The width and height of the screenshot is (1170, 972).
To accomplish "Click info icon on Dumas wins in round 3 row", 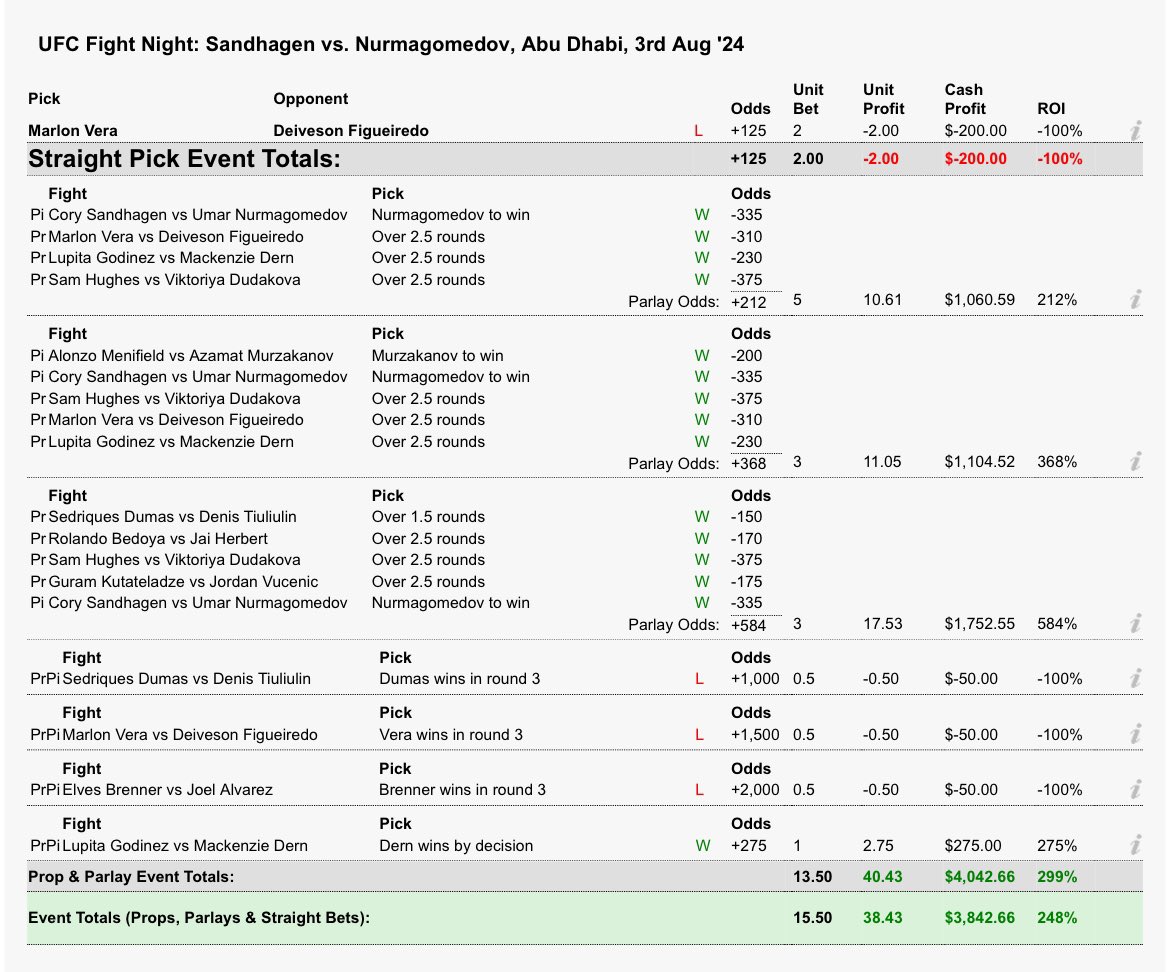I will [1135, 679].
